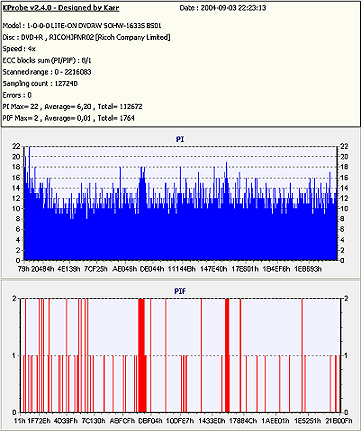Screen dimensions: 361x431
Task: Click the 1 label on PIF right axis
Action: tap(346, 356)
